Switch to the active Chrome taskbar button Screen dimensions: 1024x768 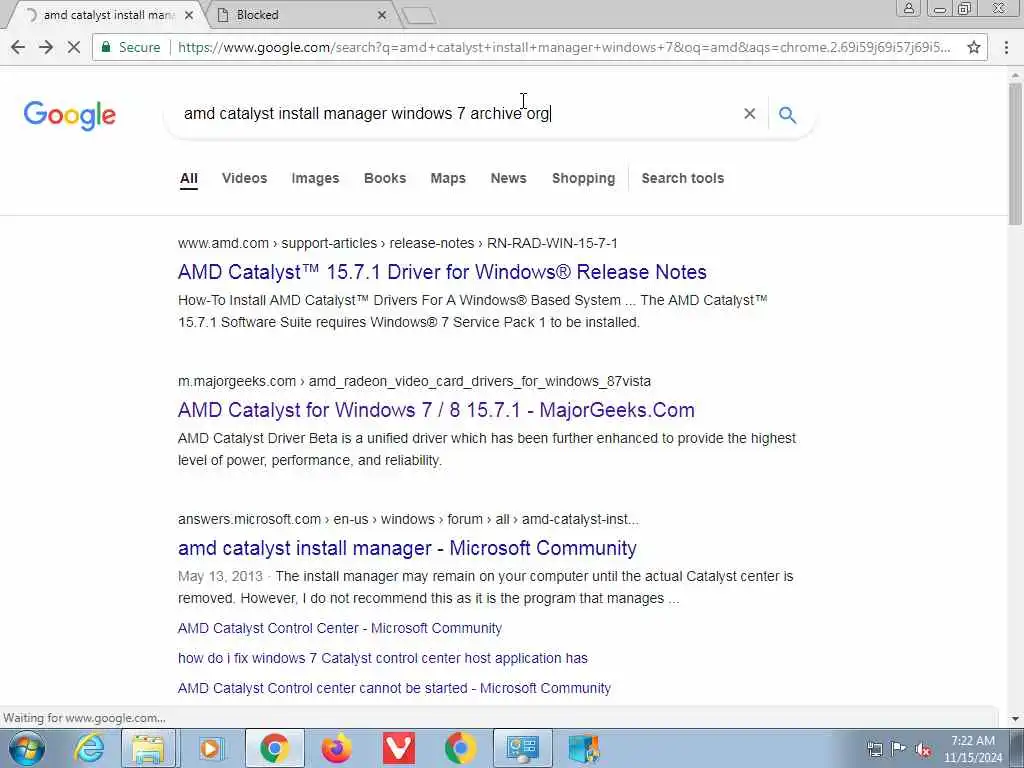point(275,748)
